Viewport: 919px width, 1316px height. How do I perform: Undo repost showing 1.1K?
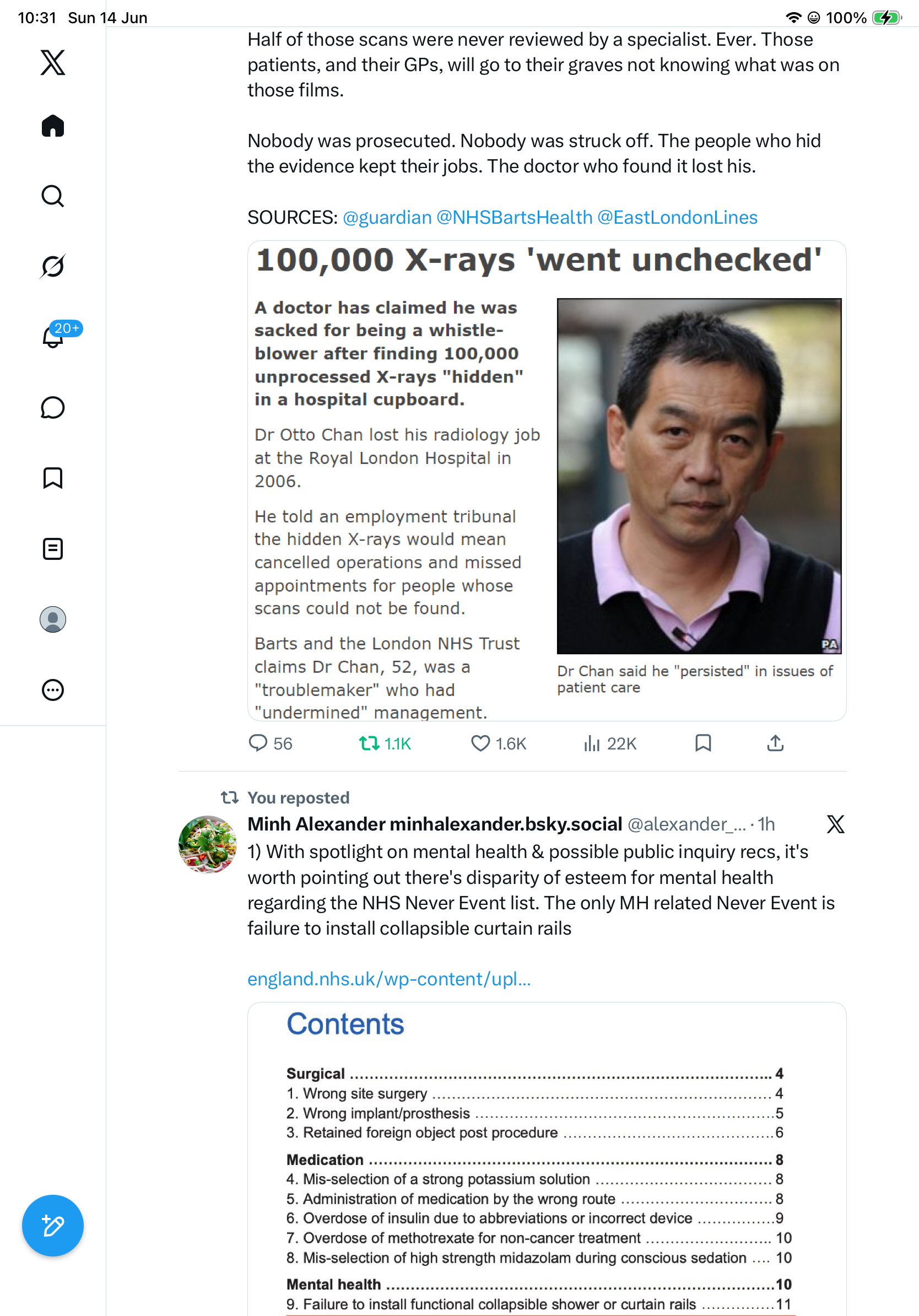tap(385, 743)
